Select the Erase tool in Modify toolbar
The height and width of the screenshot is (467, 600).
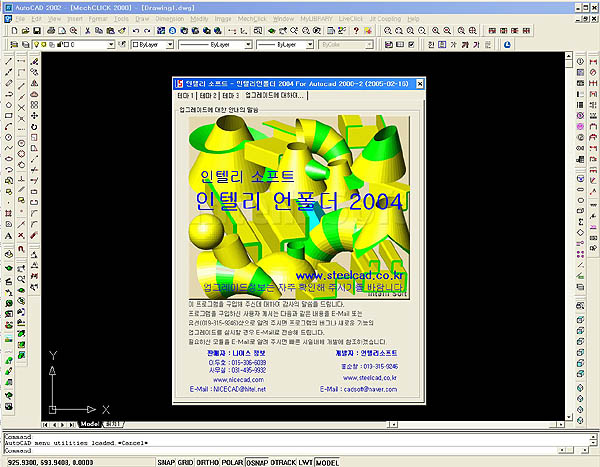[x=34, y=61]
